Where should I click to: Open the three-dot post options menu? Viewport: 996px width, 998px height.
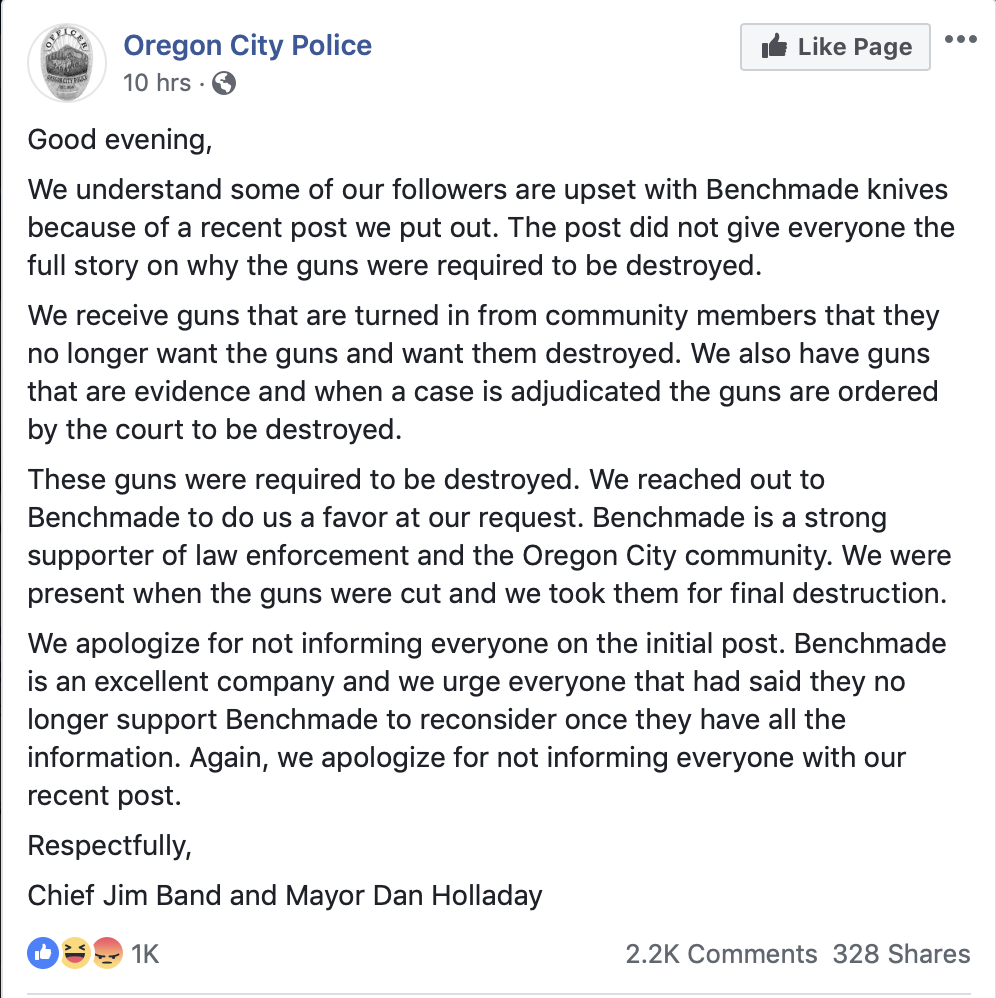coord(960,40)
